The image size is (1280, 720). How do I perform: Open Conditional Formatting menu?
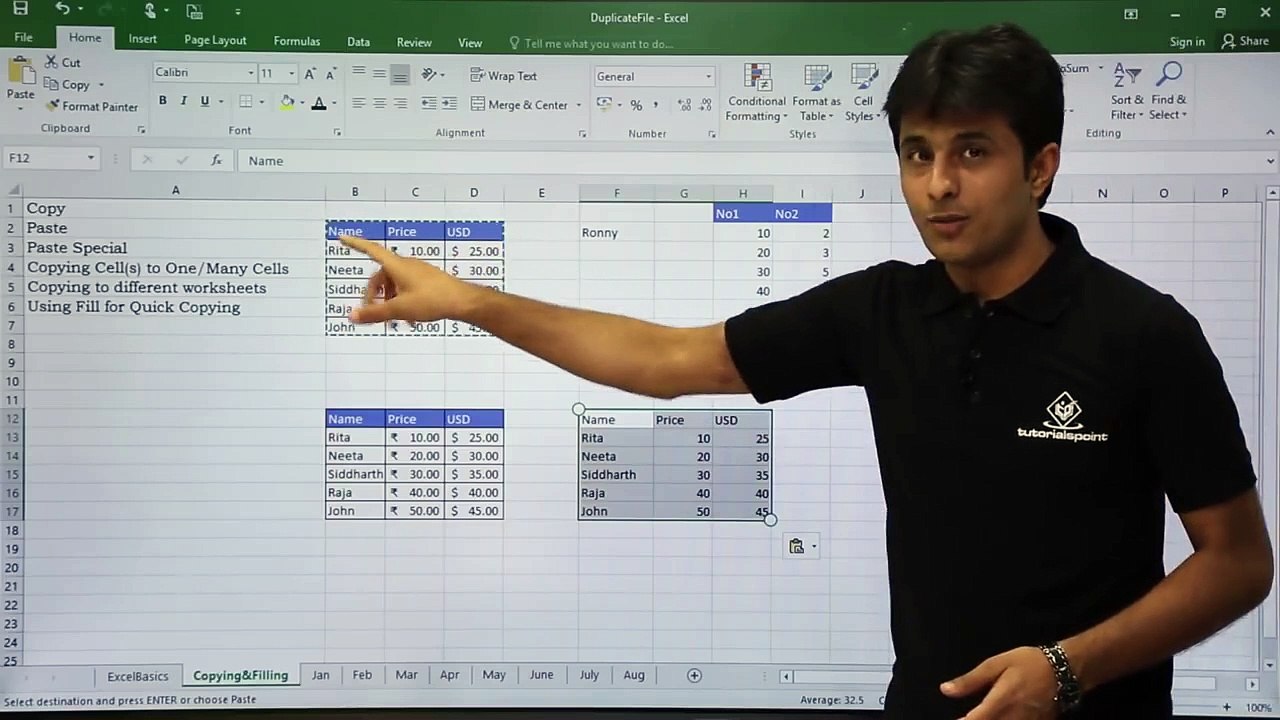[756, 92]
